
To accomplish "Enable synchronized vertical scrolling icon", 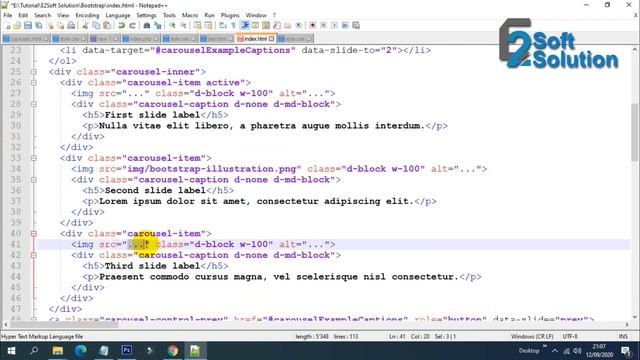I will (198, 25).
